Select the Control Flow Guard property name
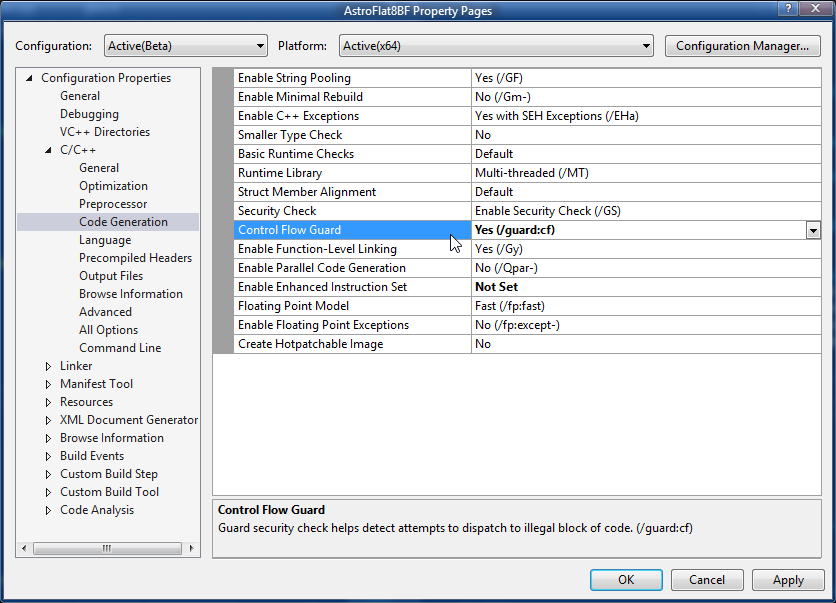 352,230
